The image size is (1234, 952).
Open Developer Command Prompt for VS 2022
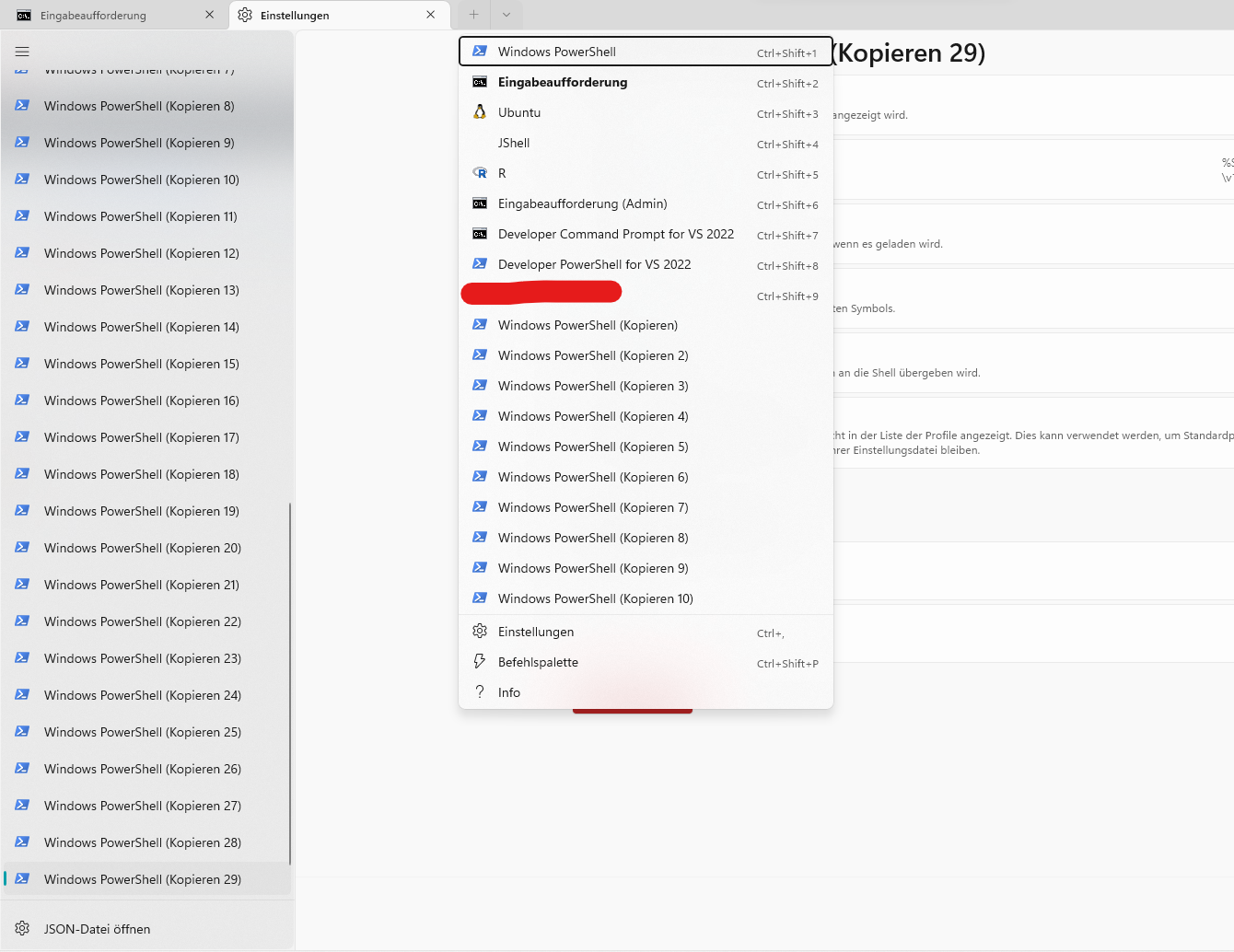tap(646, 234)
